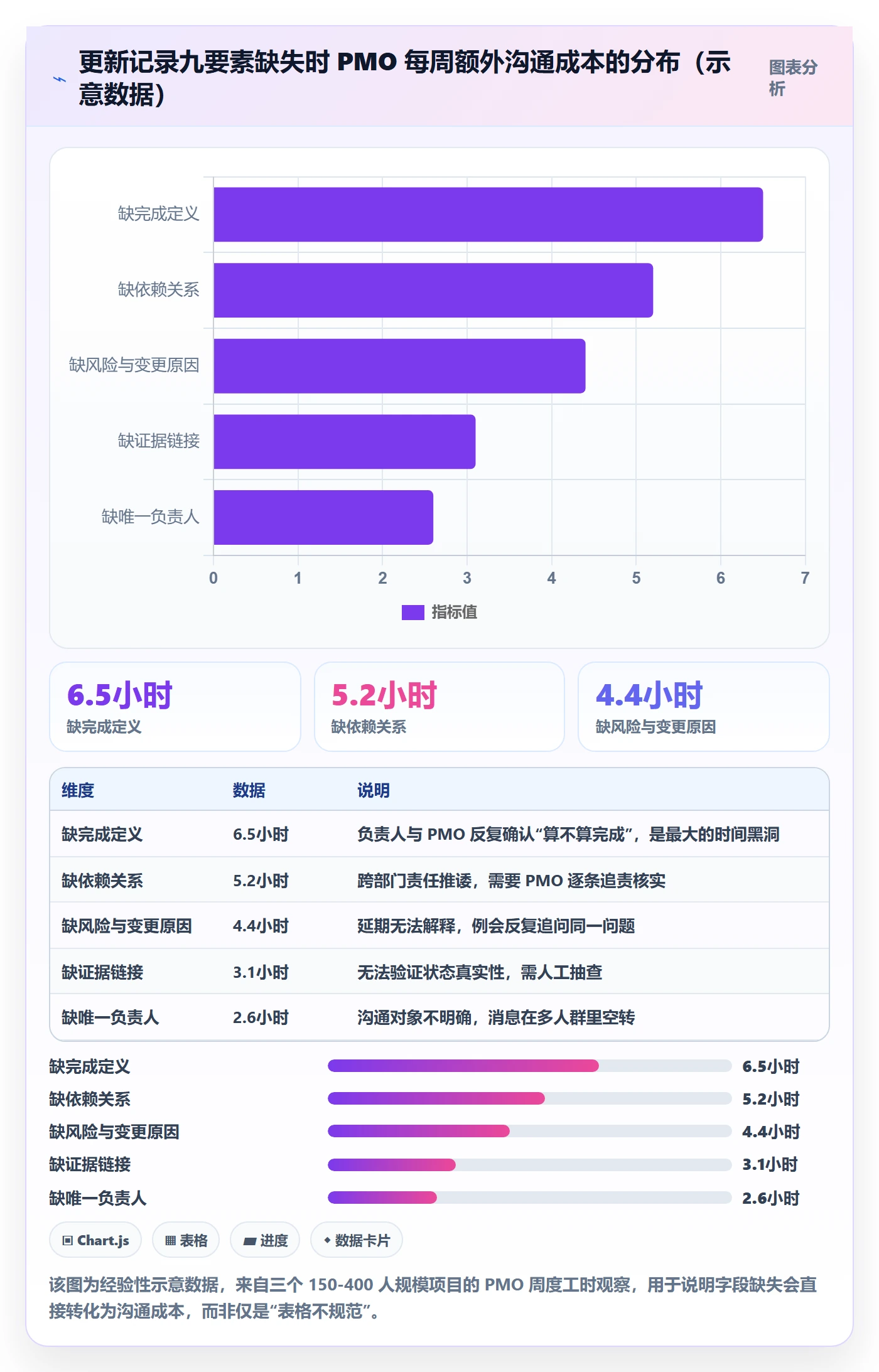Click the 缺依赖关系 bar in chart

point(433,290)
